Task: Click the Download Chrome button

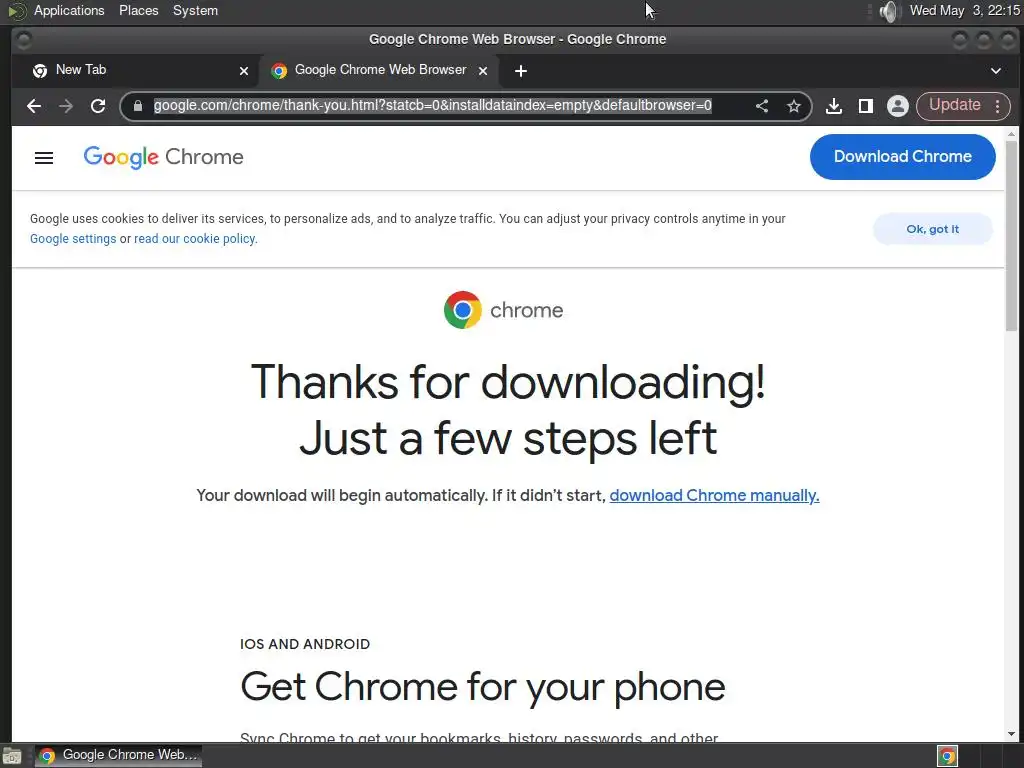Action: (903, 157)
